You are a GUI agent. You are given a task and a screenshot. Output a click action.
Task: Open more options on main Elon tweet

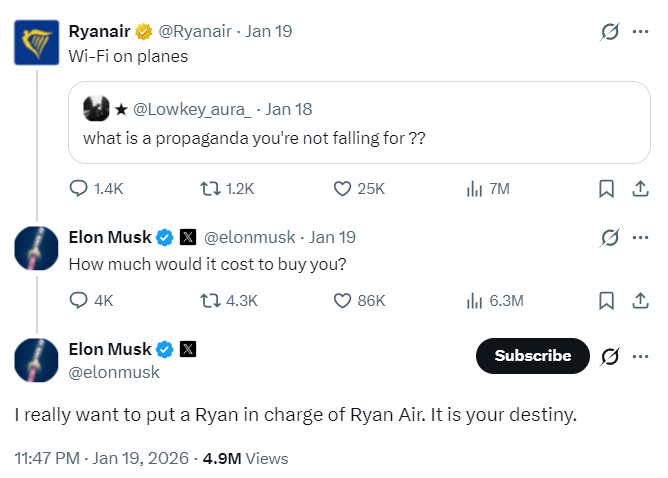pyautogui.click(x=640, y=356)
